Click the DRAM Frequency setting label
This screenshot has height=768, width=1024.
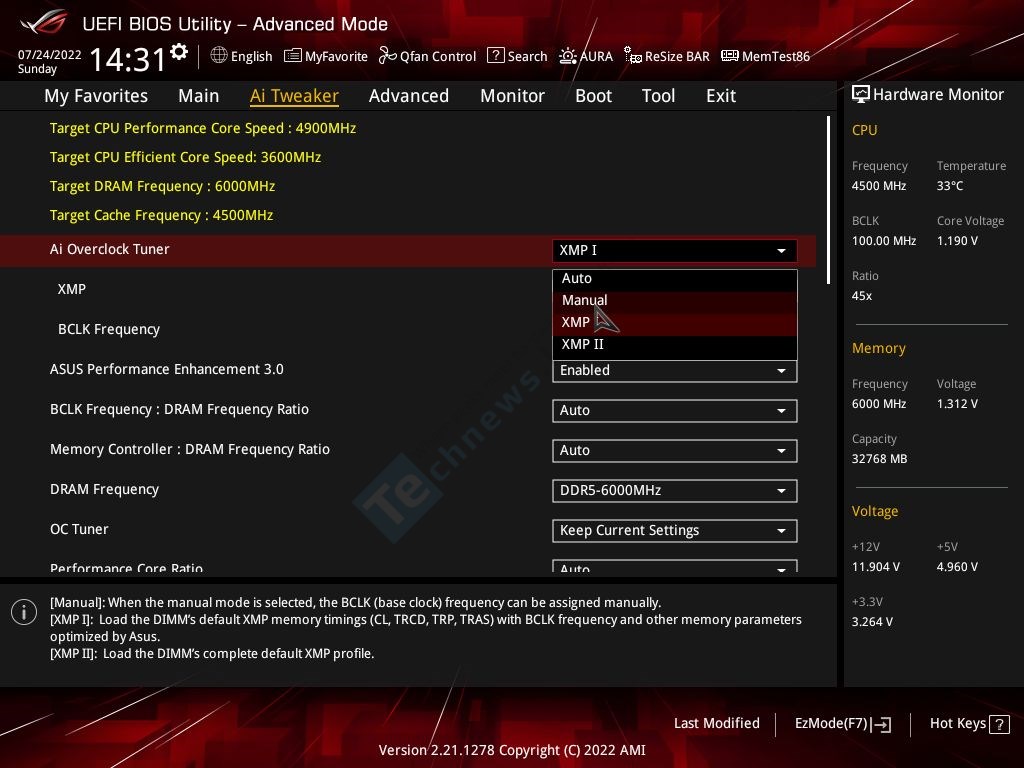coord(104,489)
